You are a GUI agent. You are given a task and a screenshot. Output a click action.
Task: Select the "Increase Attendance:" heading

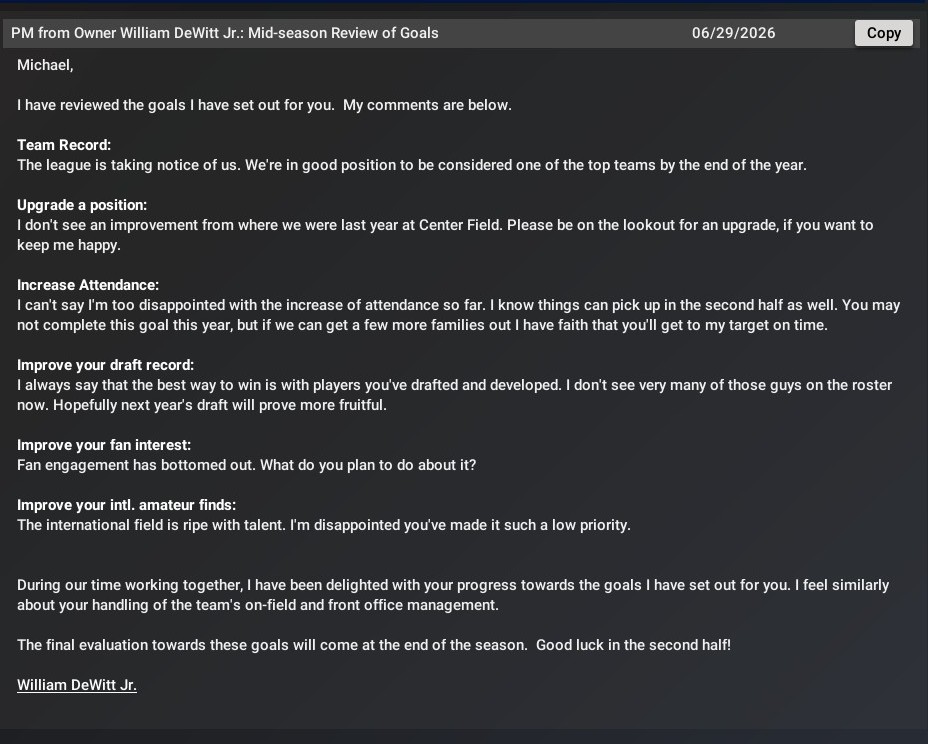coord(88,285)
